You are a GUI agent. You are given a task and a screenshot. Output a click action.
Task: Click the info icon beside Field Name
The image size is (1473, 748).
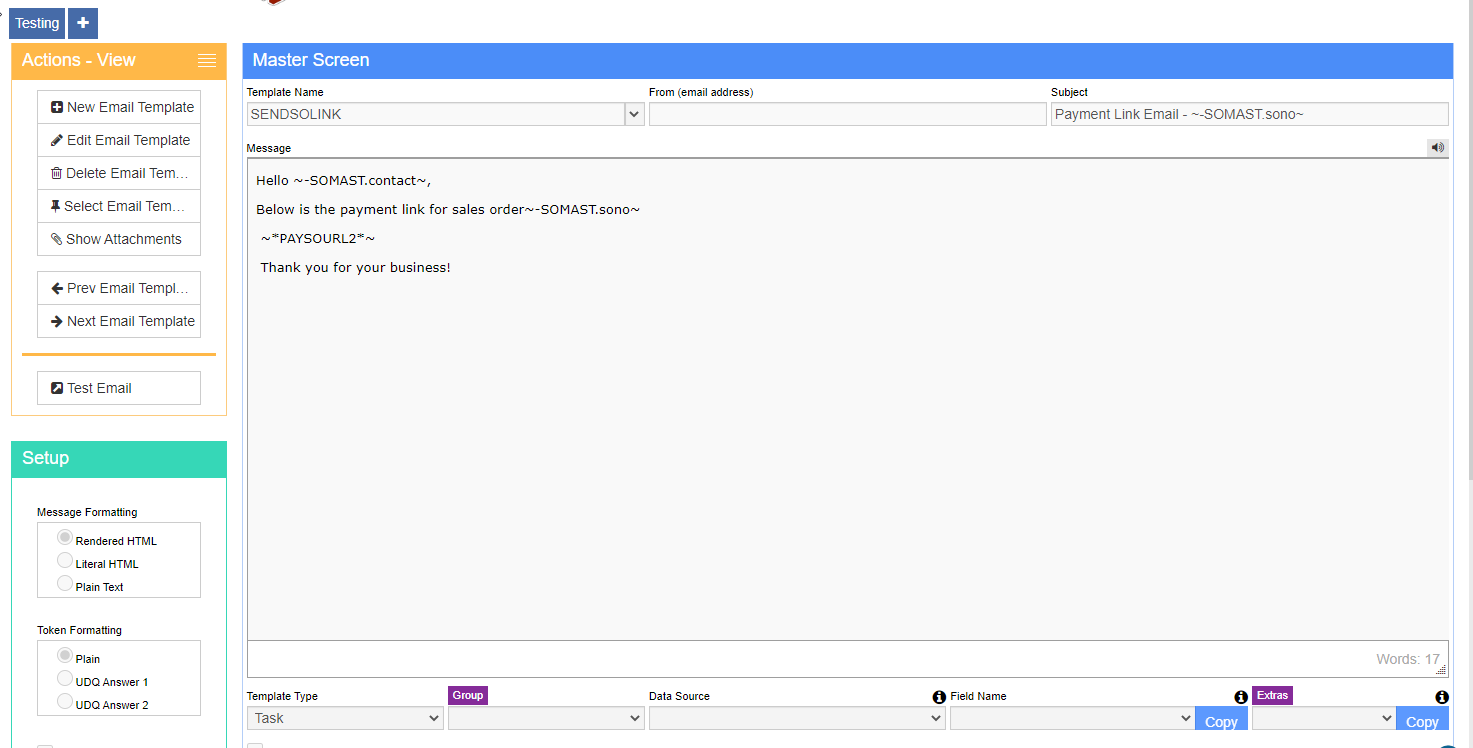click(1241, 697)
